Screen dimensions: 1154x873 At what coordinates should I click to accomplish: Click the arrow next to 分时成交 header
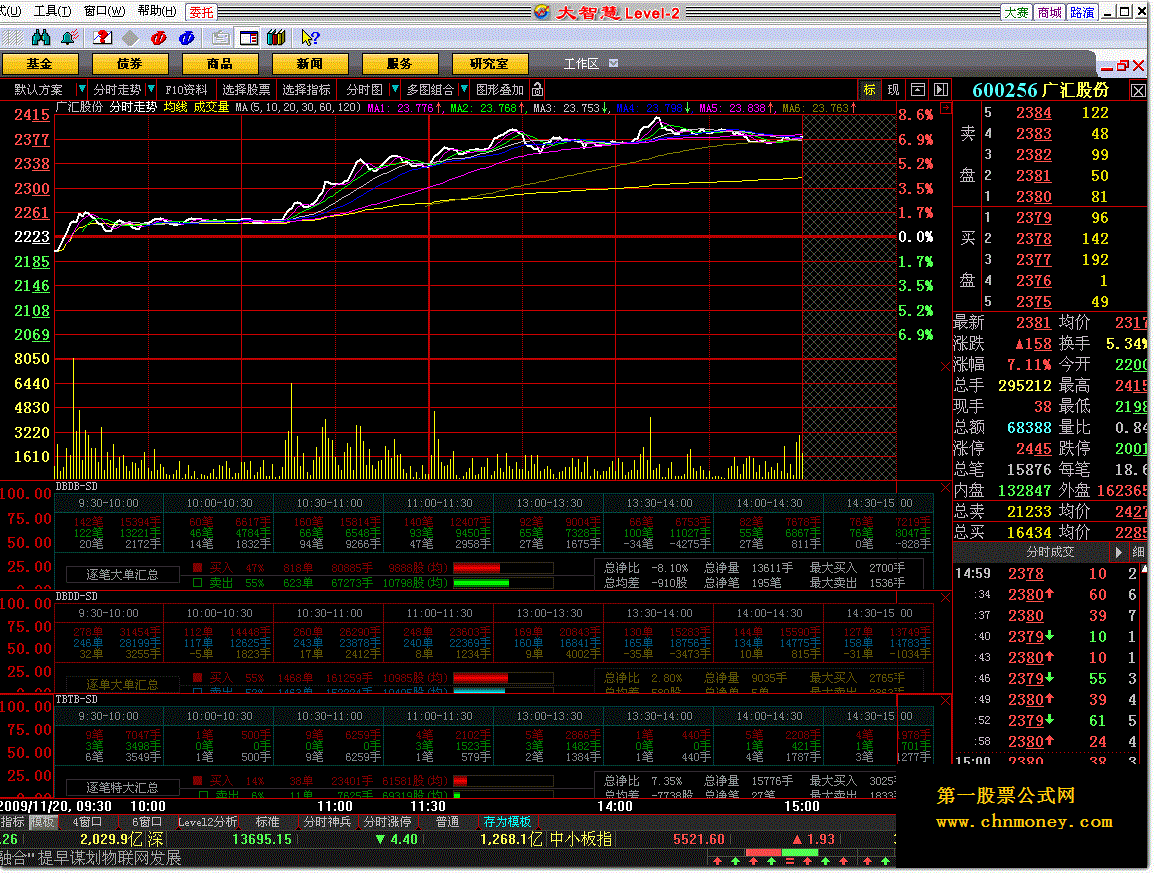coord(1119,552)
